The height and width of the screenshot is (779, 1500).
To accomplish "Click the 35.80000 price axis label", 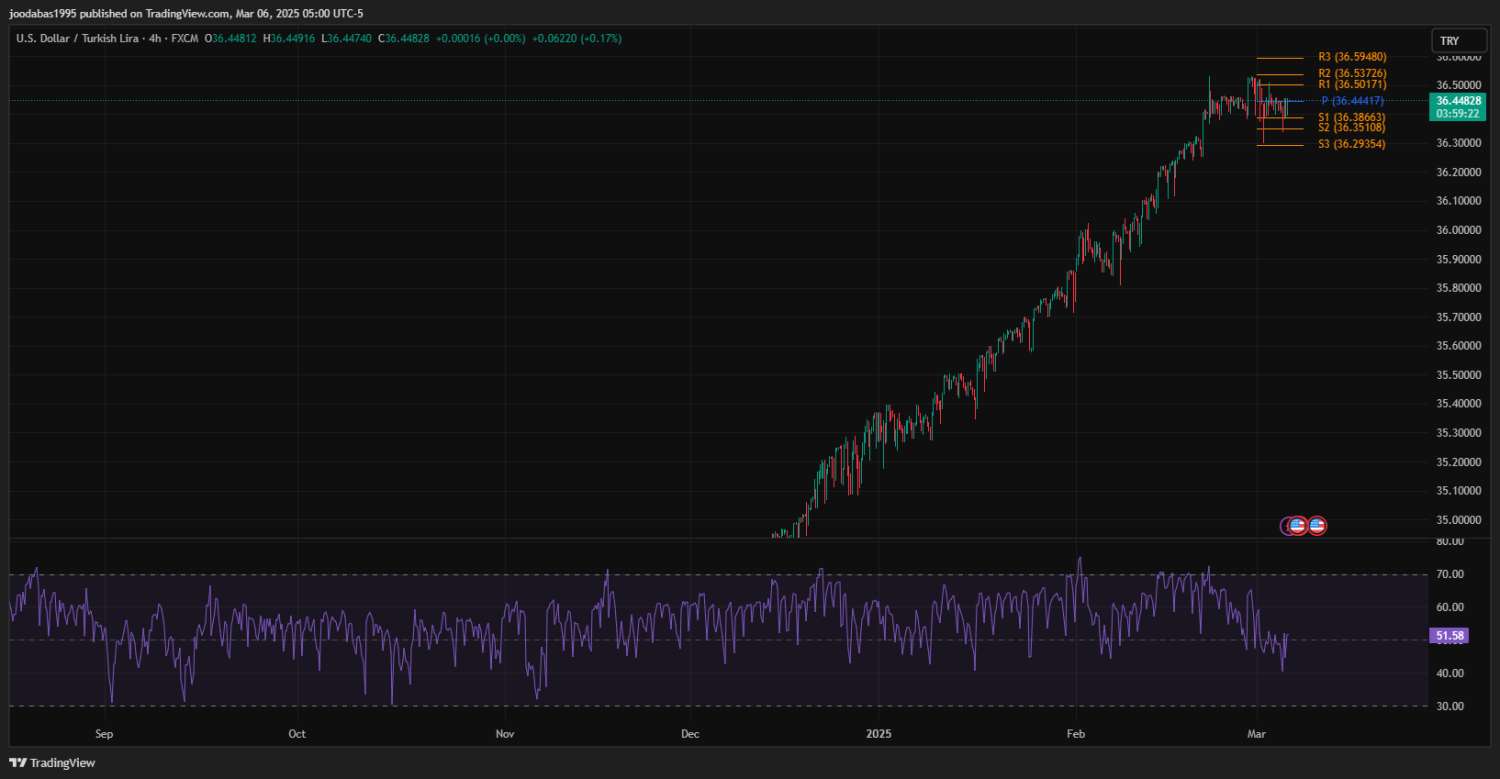I will (x=1459, y=288).
